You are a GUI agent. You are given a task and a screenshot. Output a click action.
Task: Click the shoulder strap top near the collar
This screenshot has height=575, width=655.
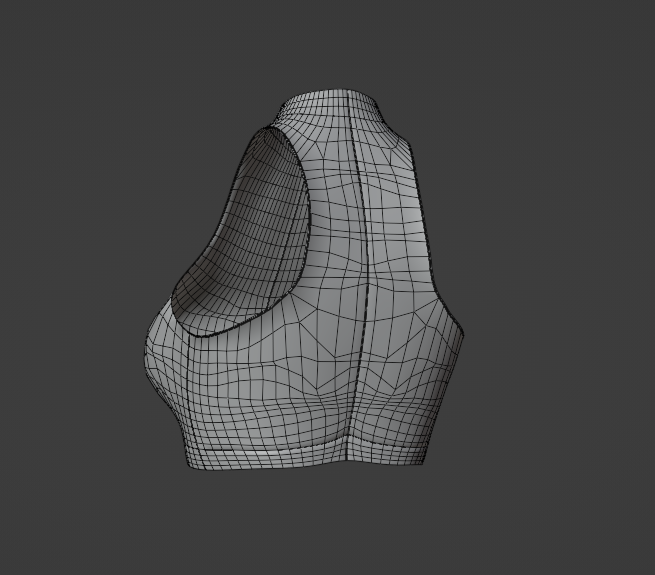(282, 121)
